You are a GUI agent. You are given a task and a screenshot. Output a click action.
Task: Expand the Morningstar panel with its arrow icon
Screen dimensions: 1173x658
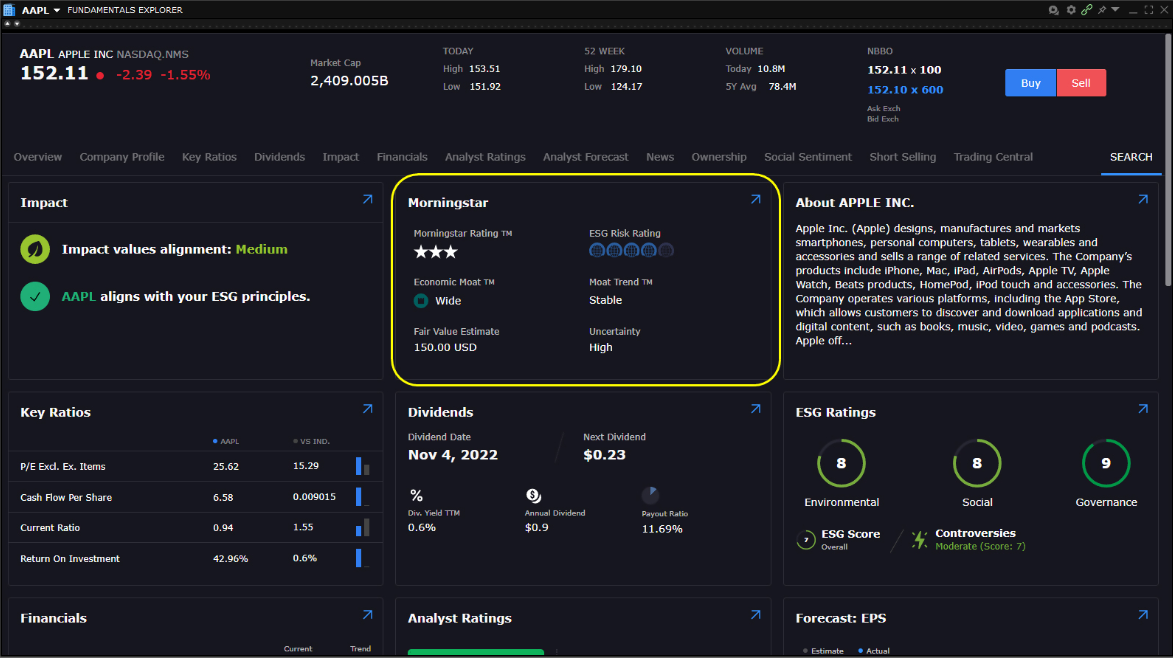755,200
